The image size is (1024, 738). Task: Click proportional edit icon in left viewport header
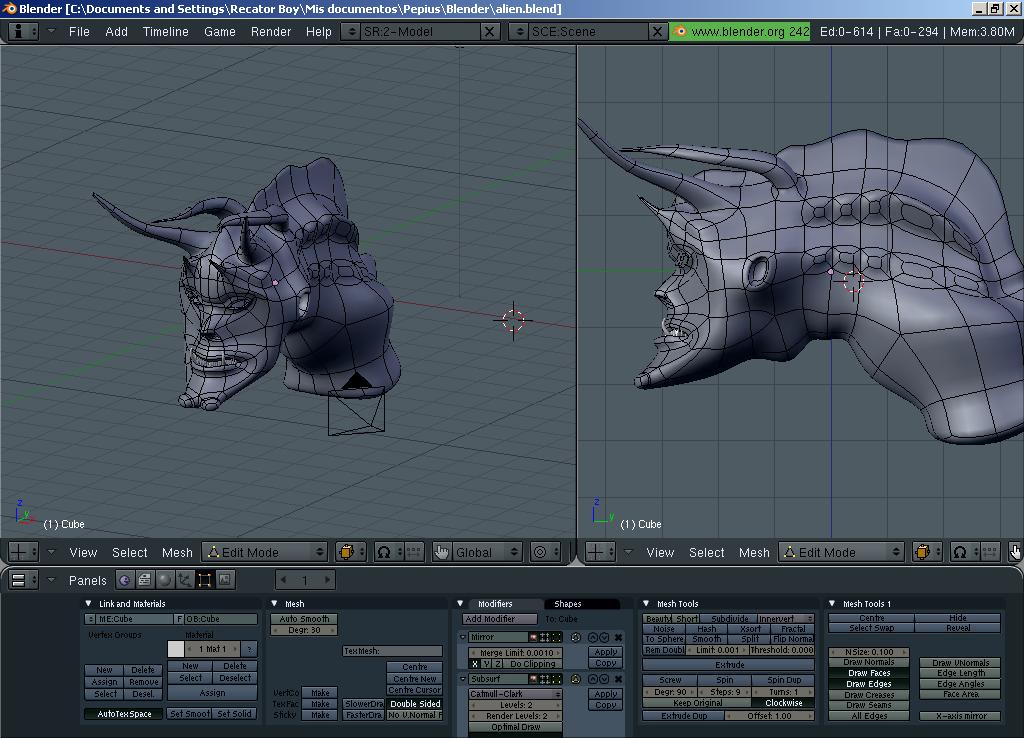point(541,552)
